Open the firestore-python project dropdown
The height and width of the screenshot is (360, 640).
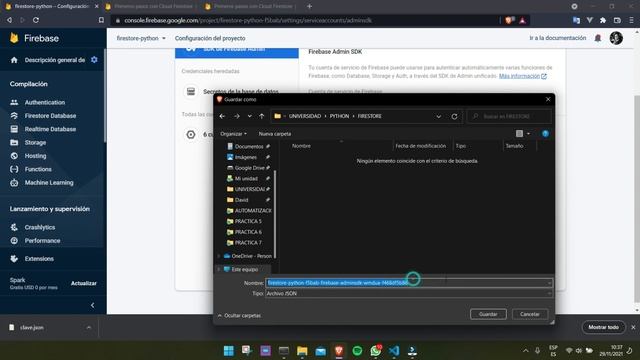point(141,38)
